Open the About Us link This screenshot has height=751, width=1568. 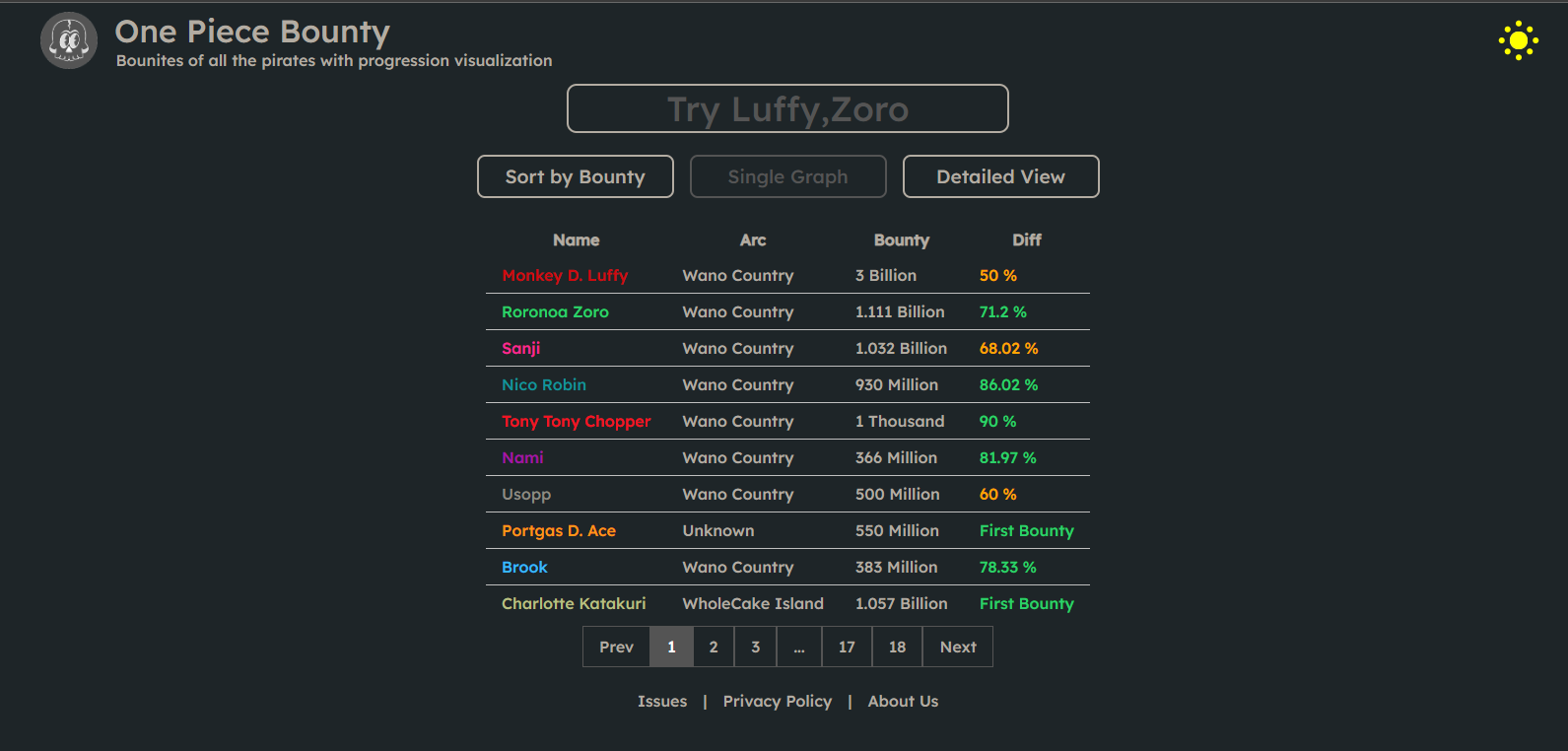click(x=903, y=702)
